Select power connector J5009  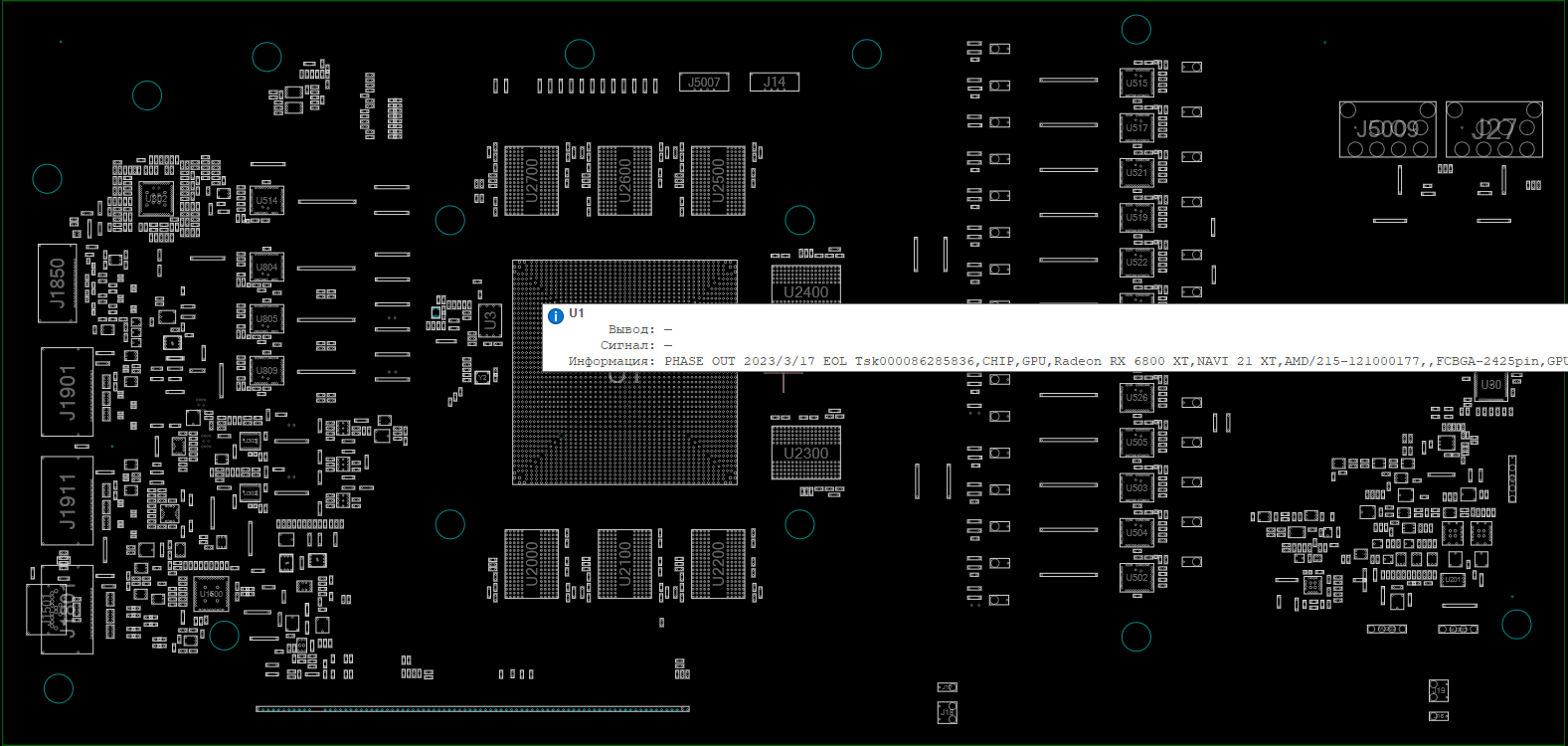pyautogui.click(x=1387, y=129)
